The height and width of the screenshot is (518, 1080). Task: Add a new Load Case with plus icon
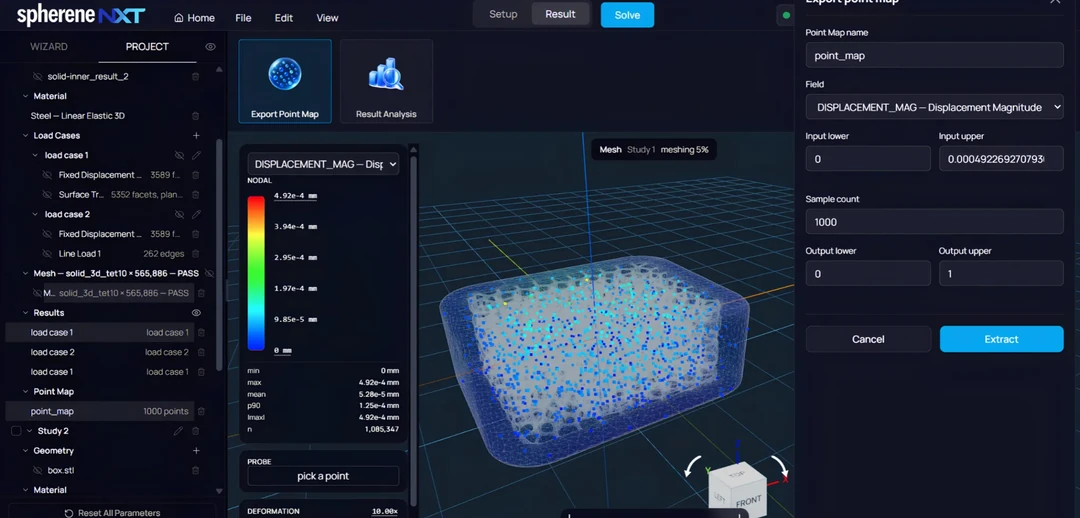pos(196,136)
